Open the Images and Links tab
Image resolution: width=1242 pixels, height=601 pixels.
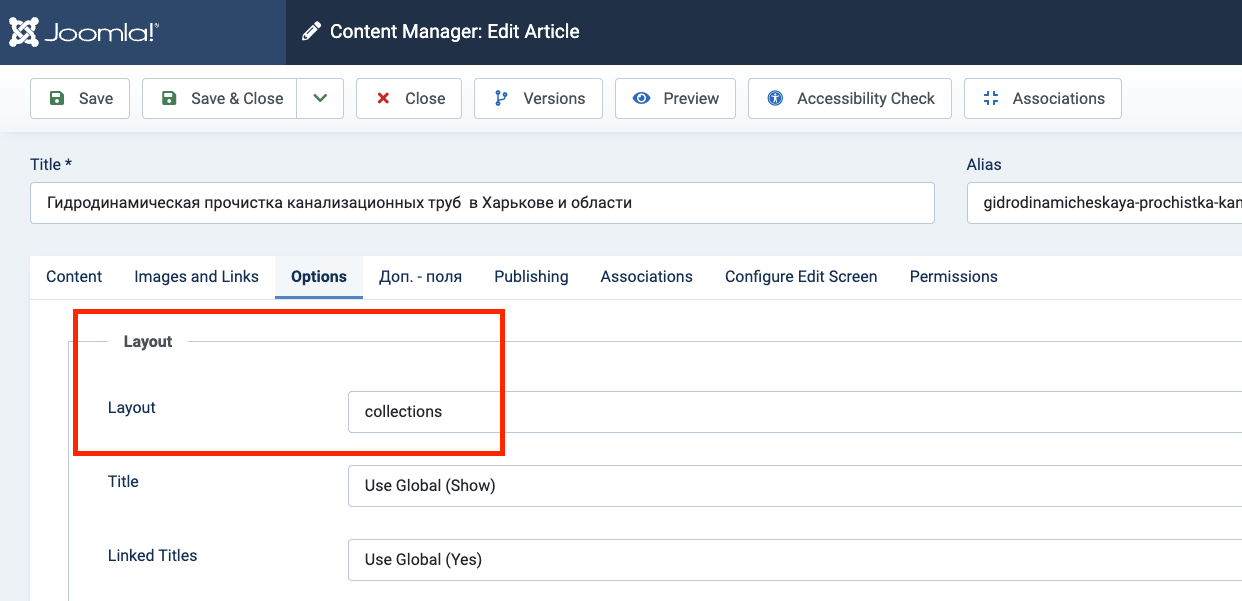click(196, 277)
